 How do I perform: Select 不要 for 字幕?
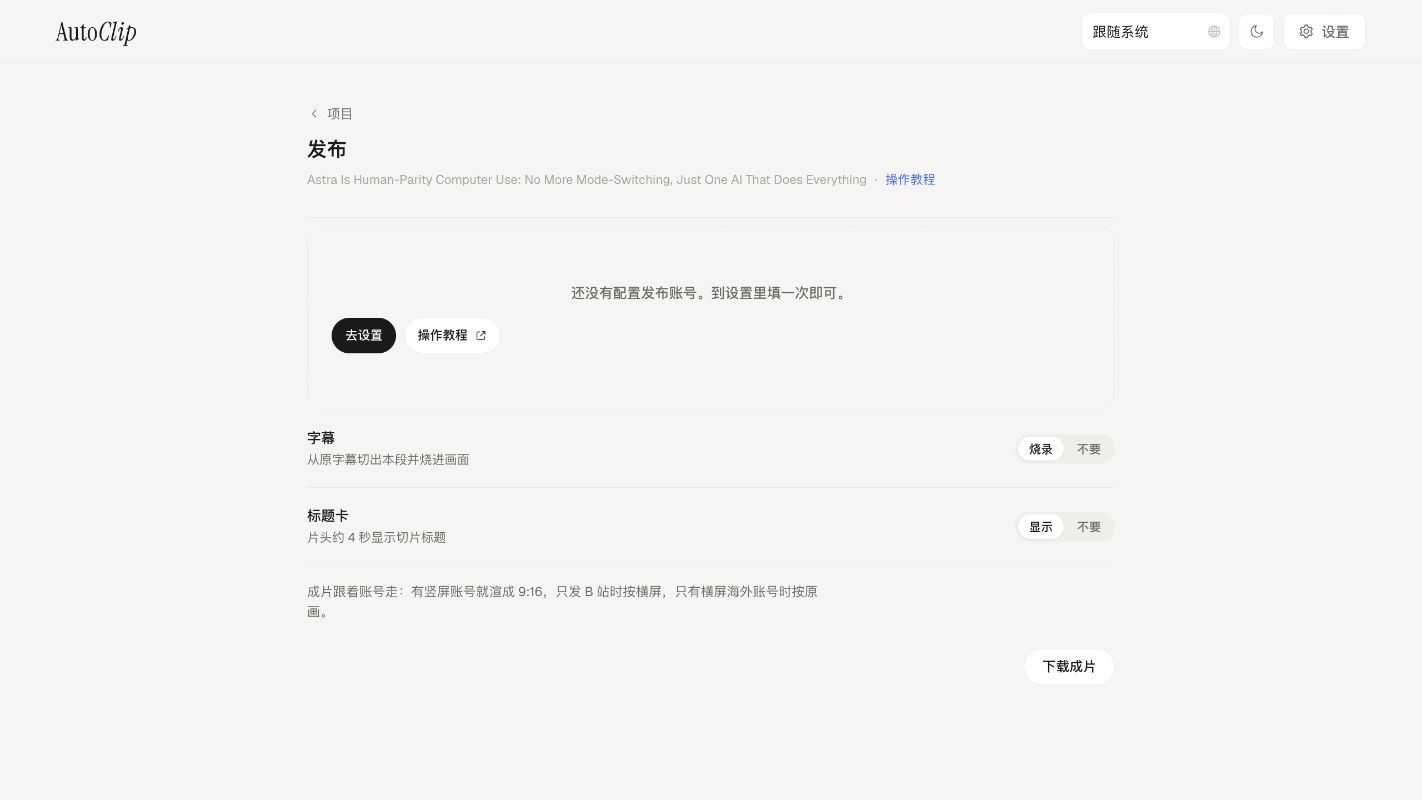coord(1089,450)
